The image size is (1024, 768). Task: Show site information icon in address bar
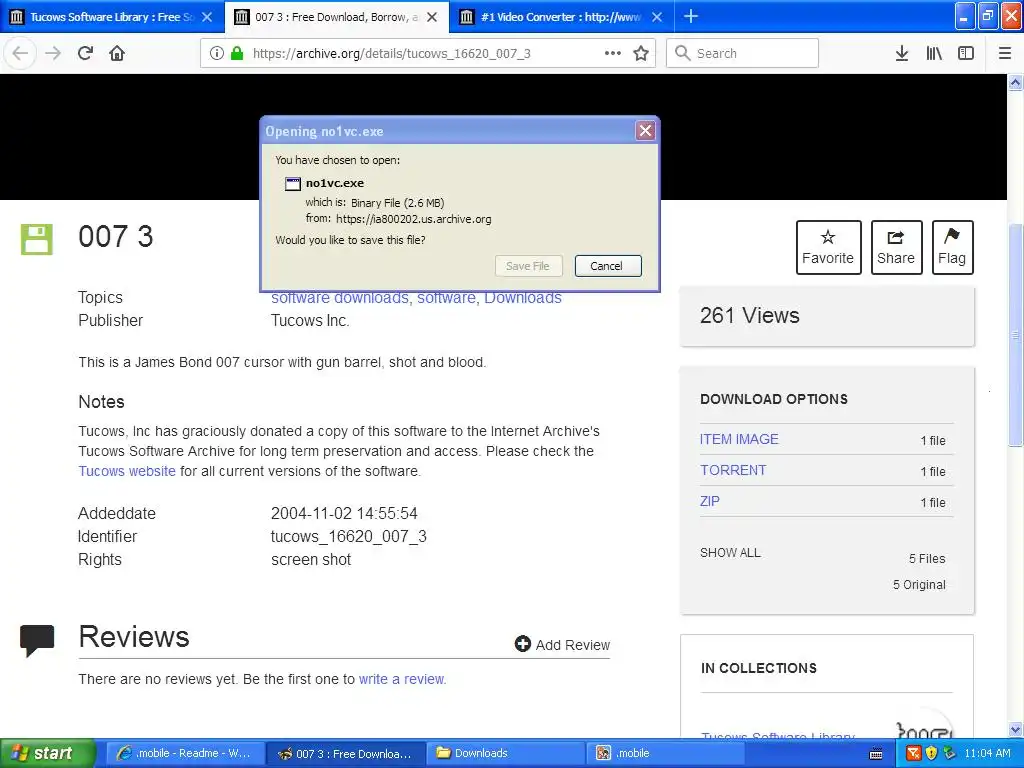click(x=217, y=53)
